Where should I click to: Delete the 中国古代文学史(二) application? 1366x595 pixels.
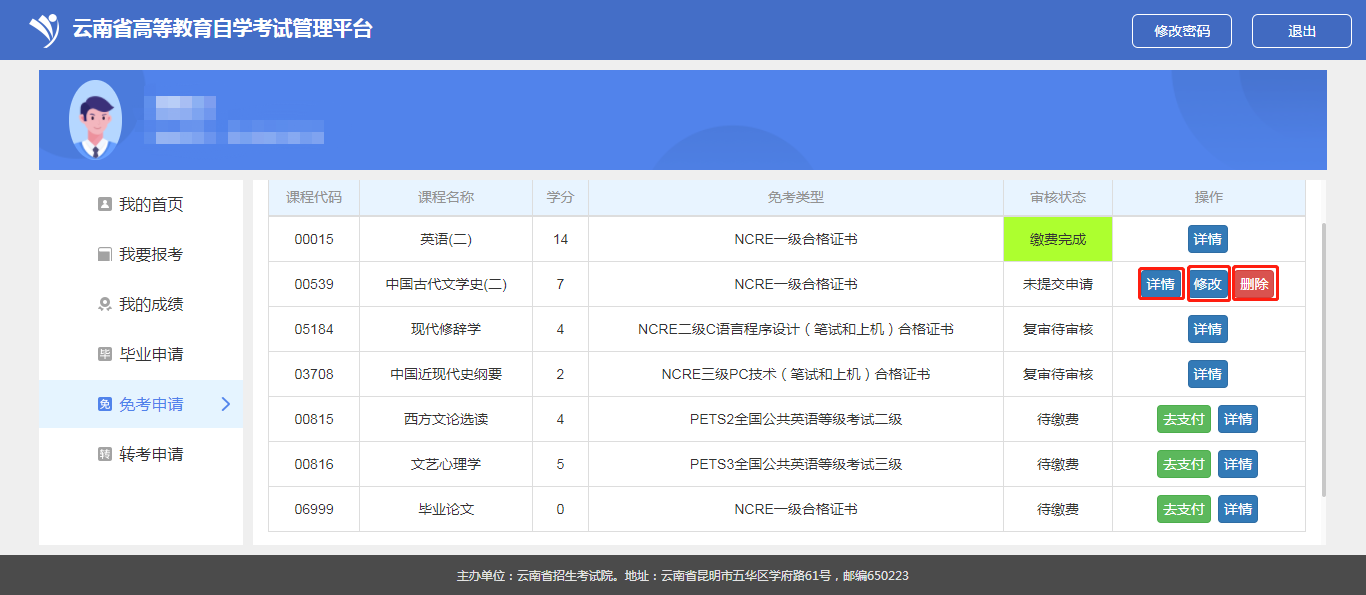[x=1254, y=284]
